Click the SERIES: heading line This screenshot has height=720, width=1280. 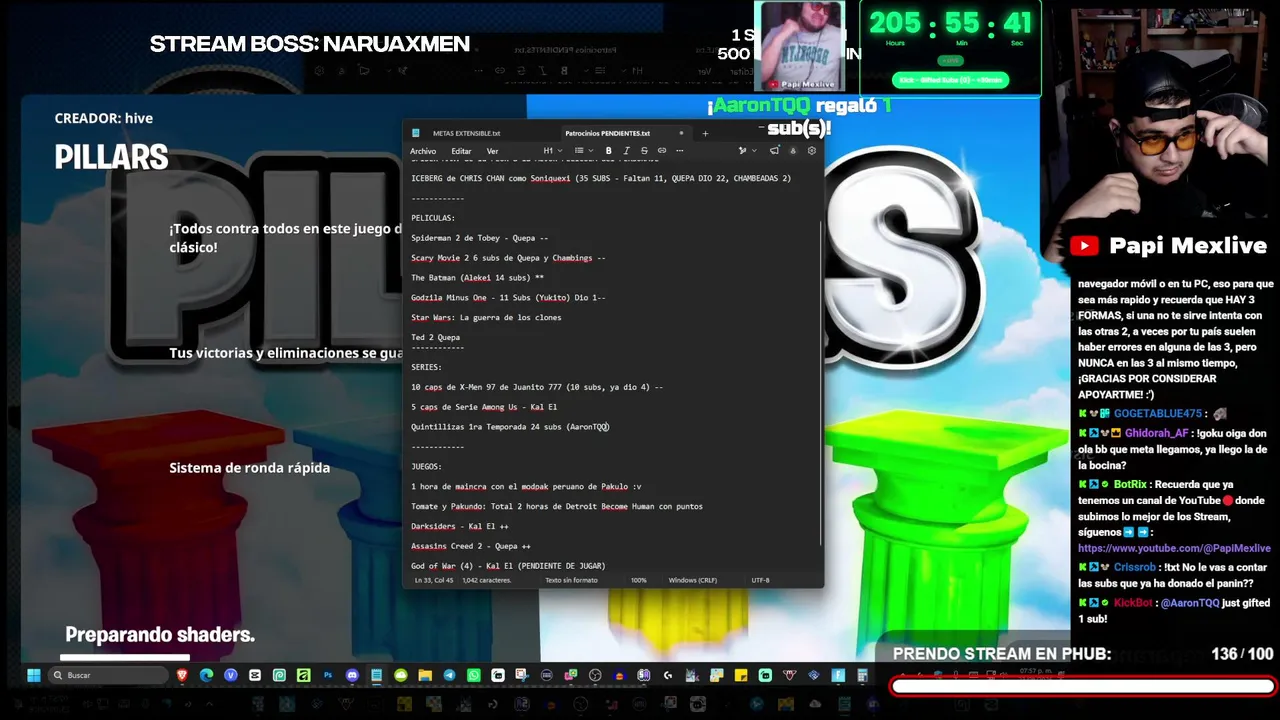pyautogui.click(x=426, y=367)
